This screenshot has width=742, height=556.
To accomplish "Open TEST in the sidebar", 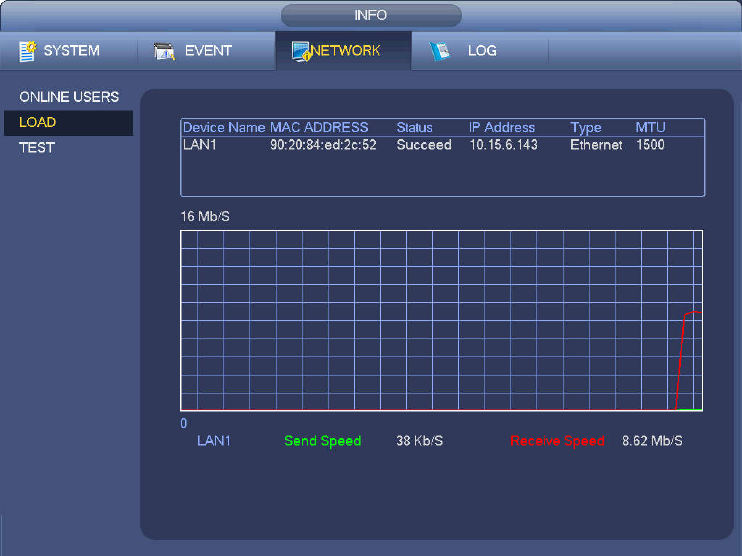I will pos(37,148).
